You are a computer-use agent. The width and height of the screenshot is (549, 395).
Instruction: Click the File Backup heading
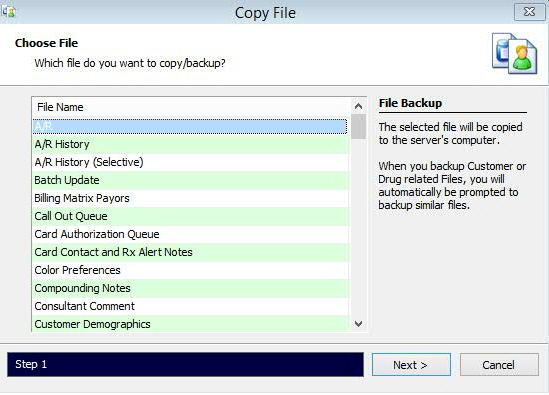click(410, 103)
